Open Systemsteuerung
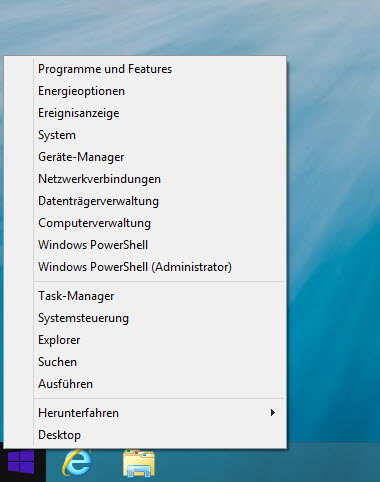This screenshot has height=482, width=380. tap(83, 318)
